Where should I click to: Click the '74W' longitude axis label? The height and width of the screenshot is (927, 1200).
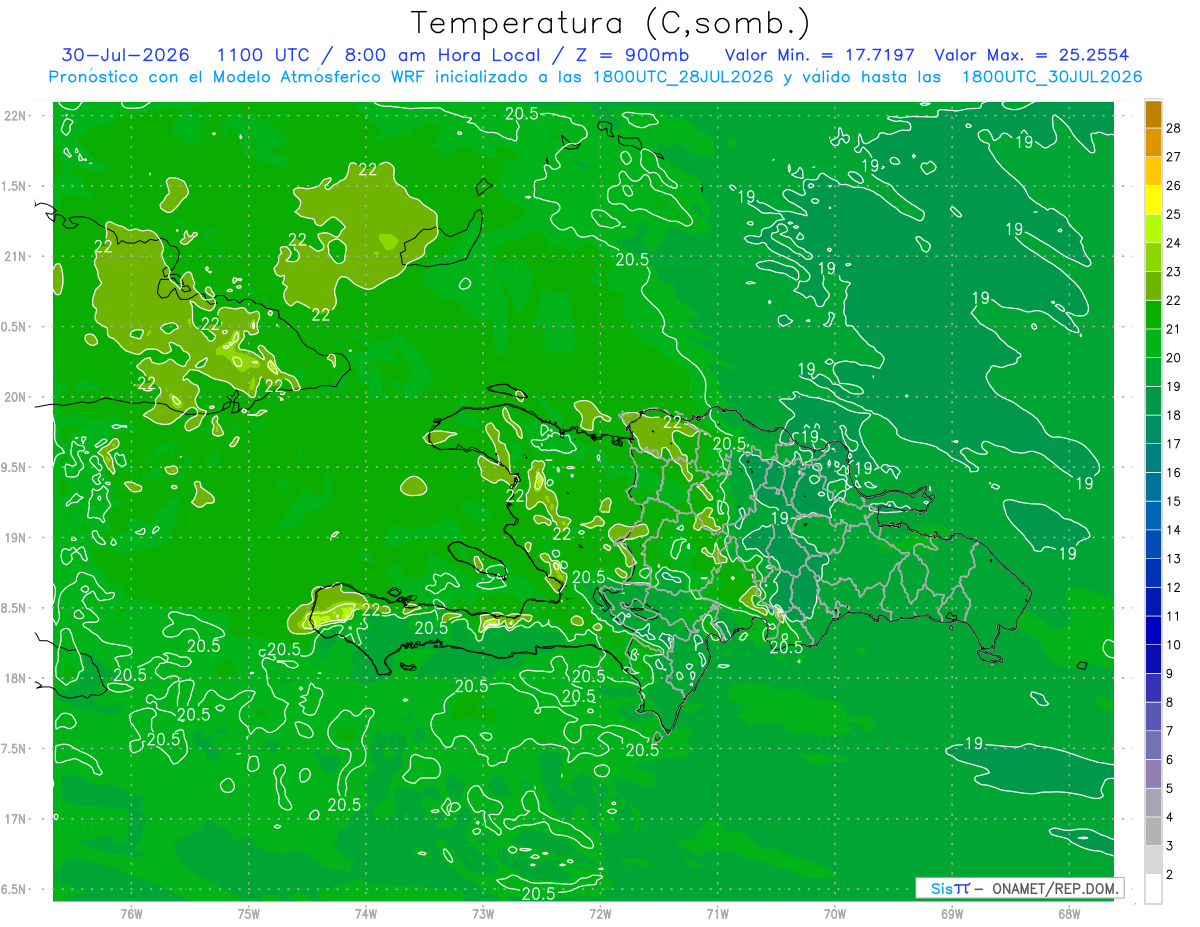pyautogui.click(x=365, y=913)
